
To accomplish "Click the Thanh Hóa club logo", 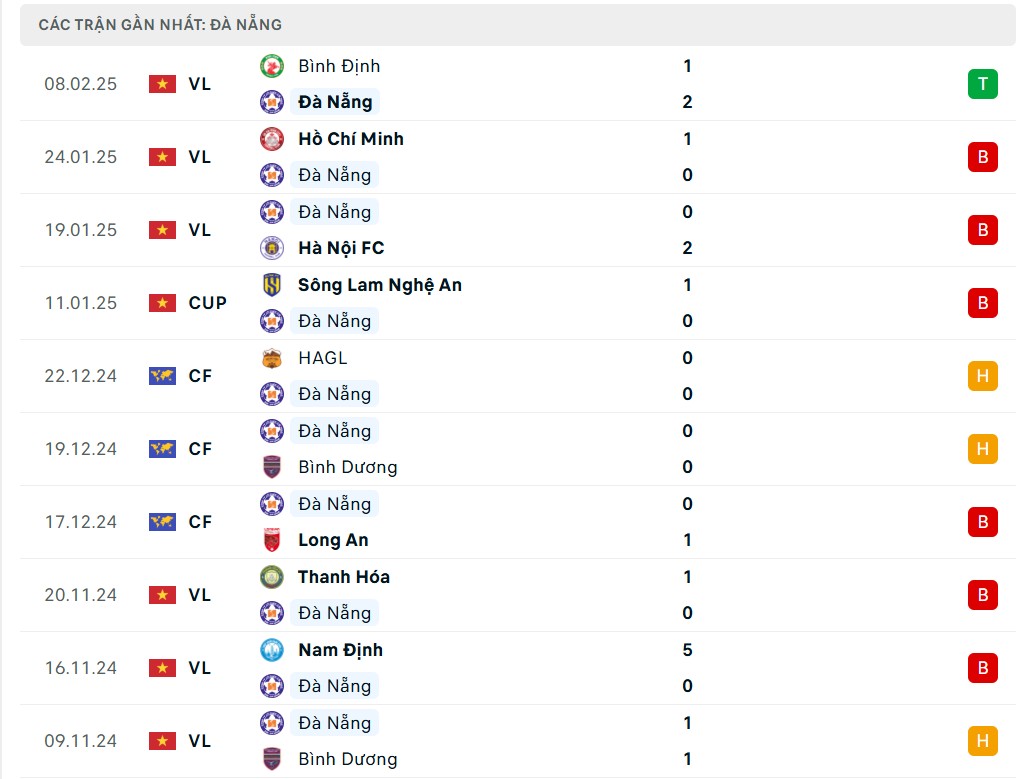I will 271,577.
